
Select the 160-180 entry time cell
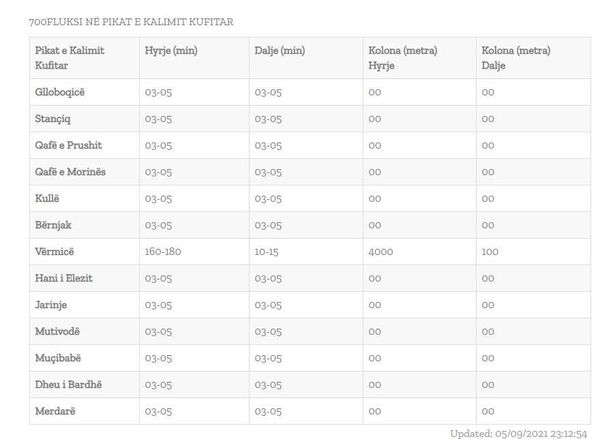[163, 252]
